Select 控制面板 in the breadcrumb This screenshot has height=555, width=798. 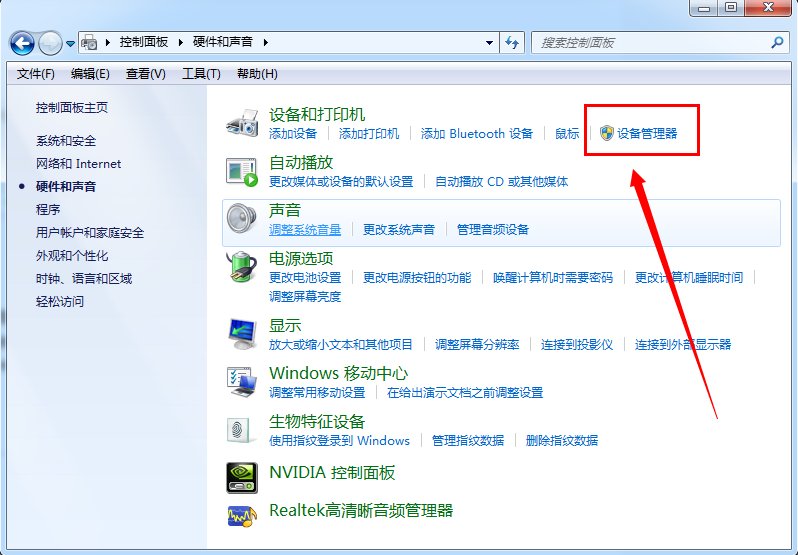coord(144,42)
